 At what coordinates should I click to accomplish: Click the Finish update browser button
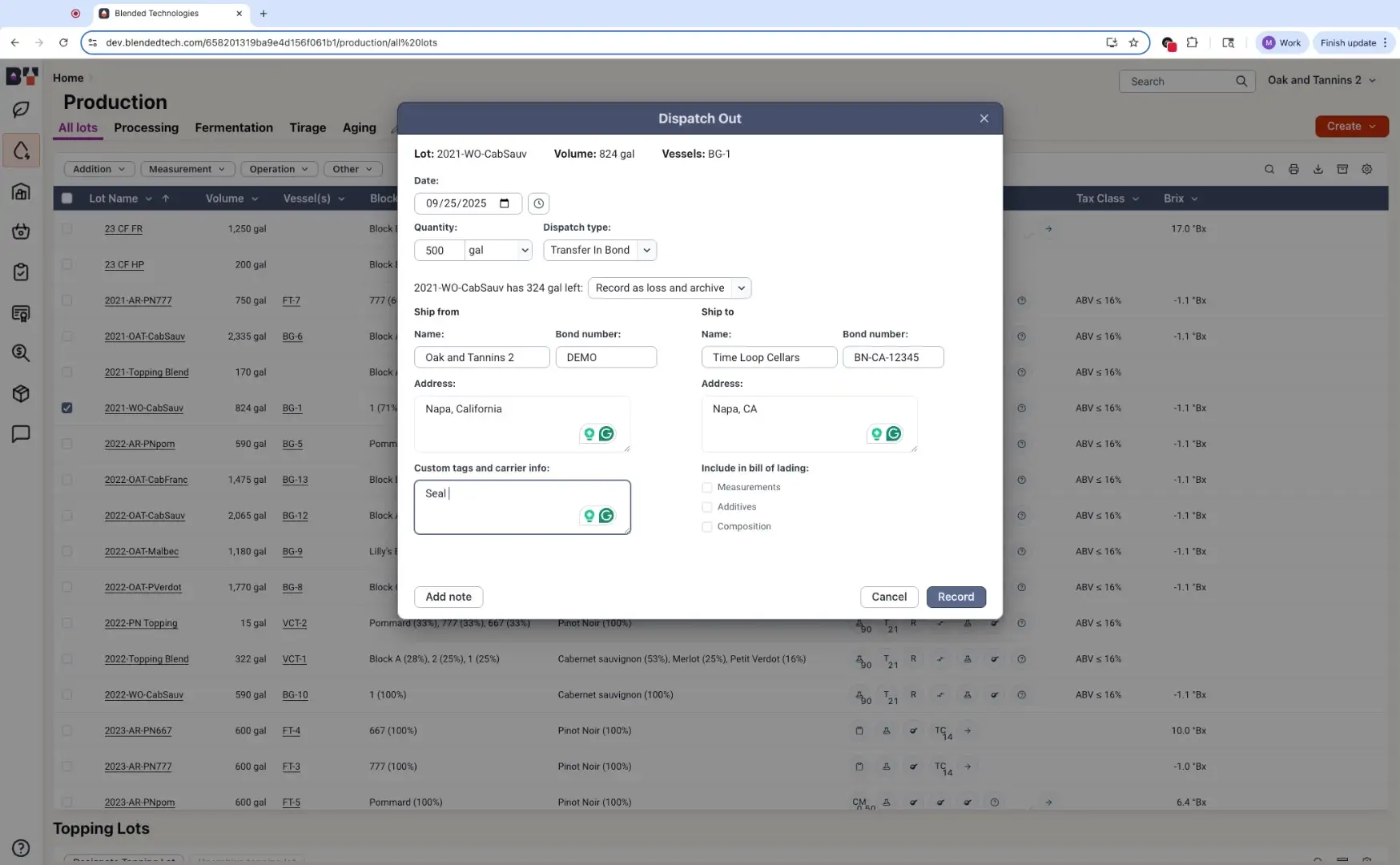1354,42
